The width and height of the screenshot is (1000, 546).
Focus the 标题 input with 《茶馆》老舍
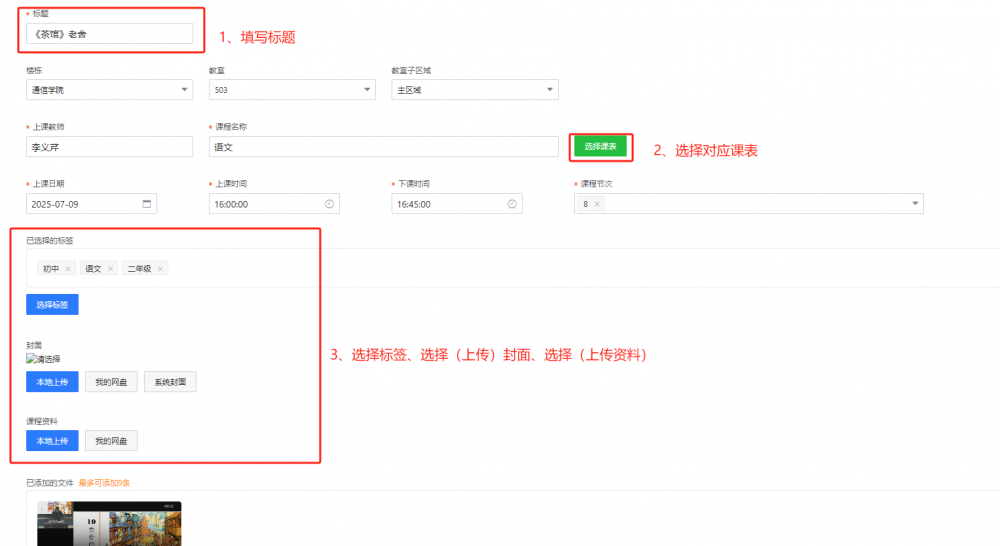tap(109, 34)
